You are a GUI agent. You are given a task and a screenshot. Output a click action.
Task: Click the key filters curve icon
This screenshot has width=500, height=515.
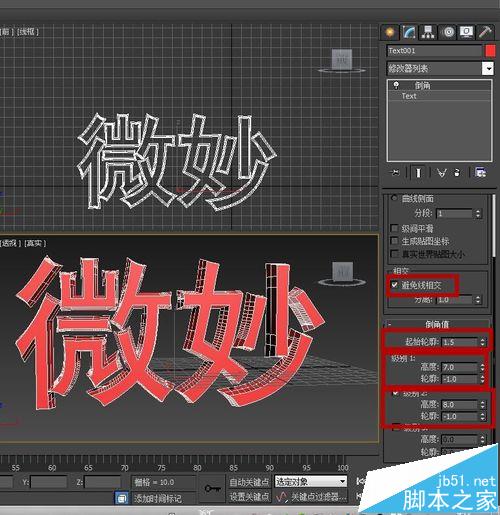[x=282, y=497]
